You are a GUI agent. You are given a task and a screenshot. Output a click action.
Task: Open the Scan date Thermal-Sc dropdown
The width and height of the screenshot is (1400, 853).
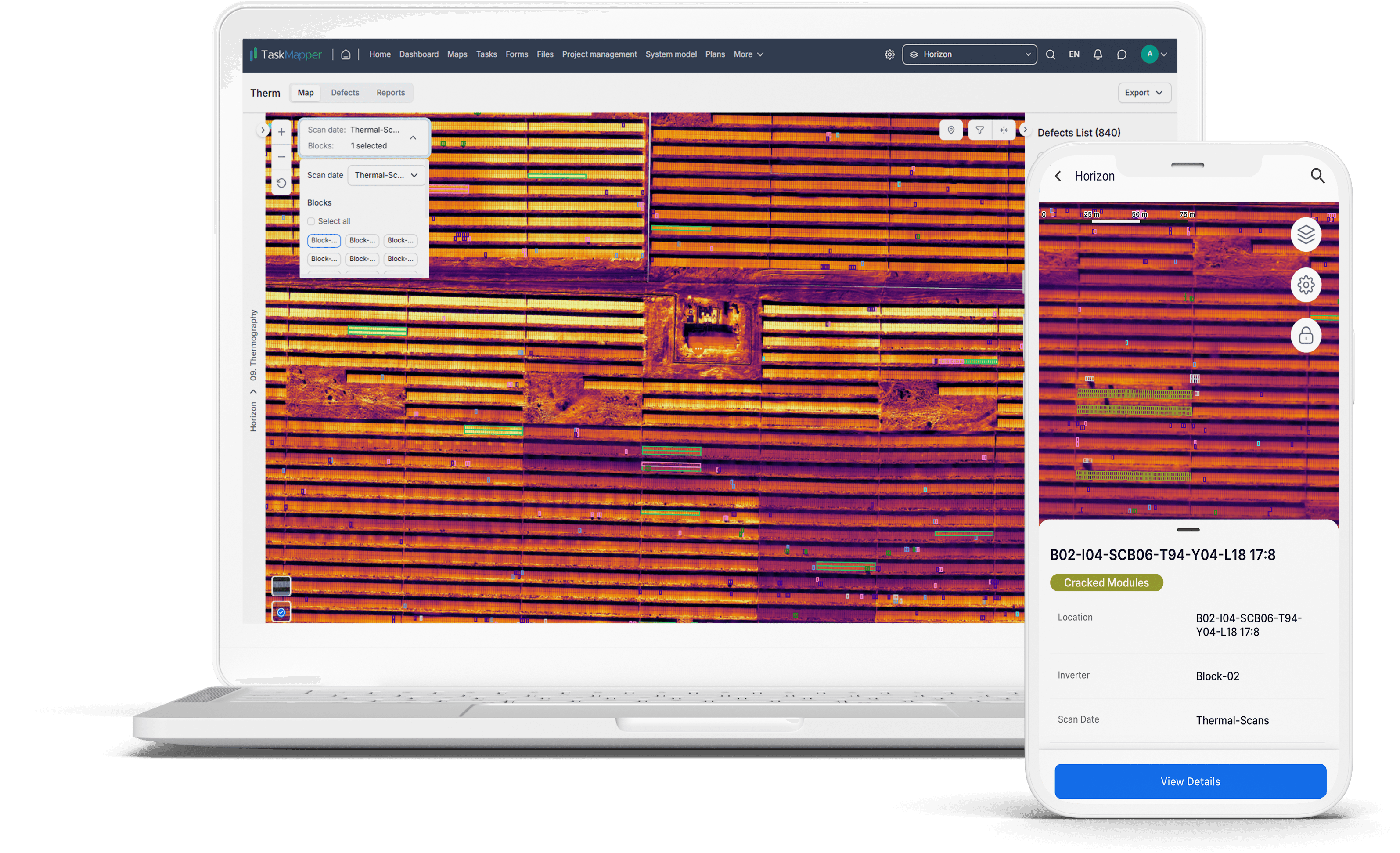(386, 175)
